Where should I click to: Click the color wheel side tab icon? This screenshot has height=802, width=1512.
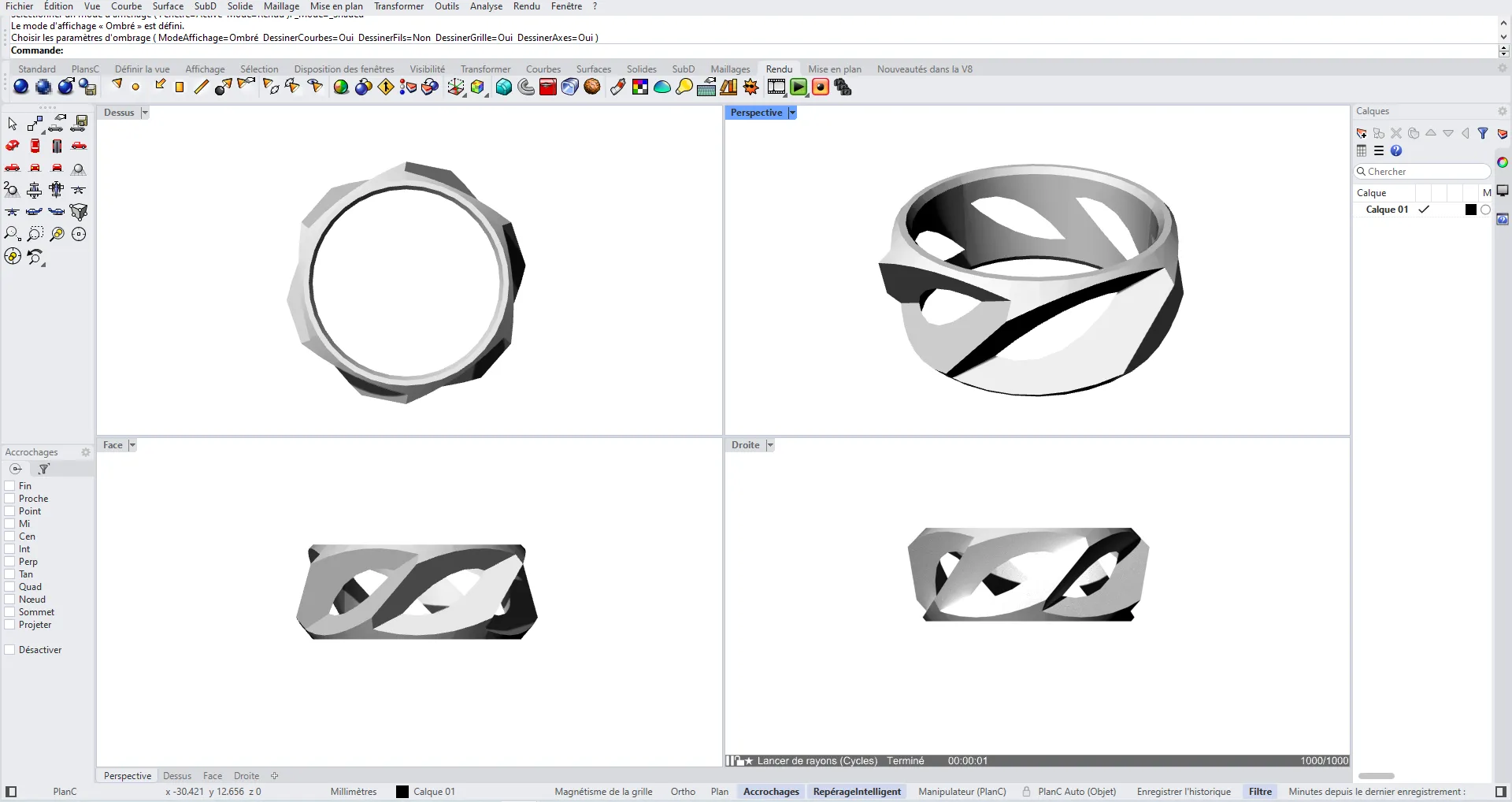pos(1503,162)
